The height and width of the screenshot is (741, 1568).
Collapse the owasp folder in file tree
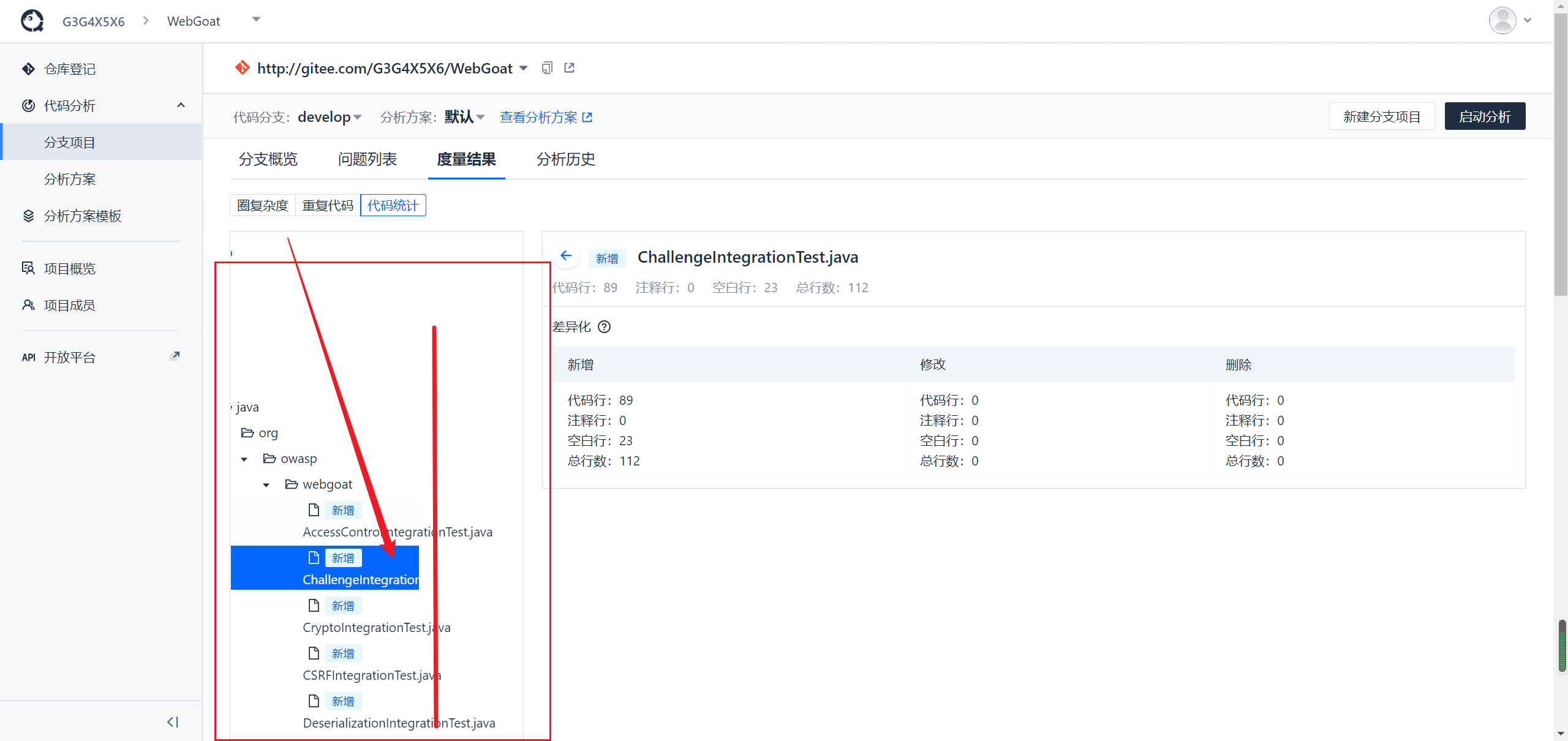point(244,458)
